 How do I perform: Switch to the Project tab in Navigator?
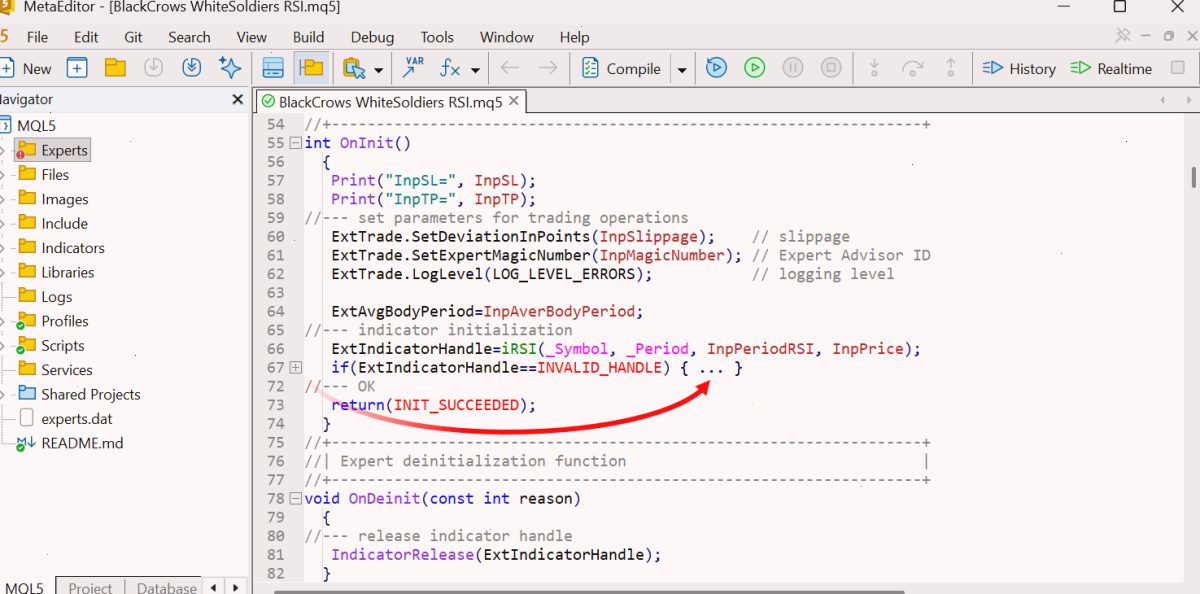pos(90,587)
